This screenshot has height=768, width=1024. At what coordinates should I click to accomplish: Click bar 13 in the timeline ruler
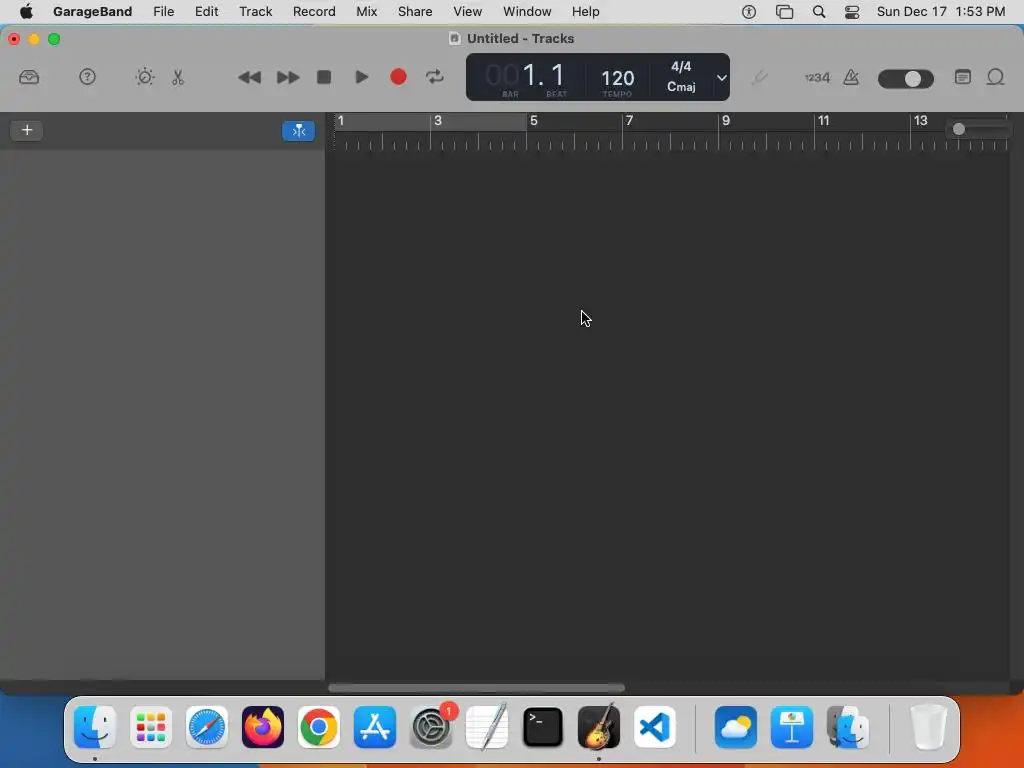point(920,121)
